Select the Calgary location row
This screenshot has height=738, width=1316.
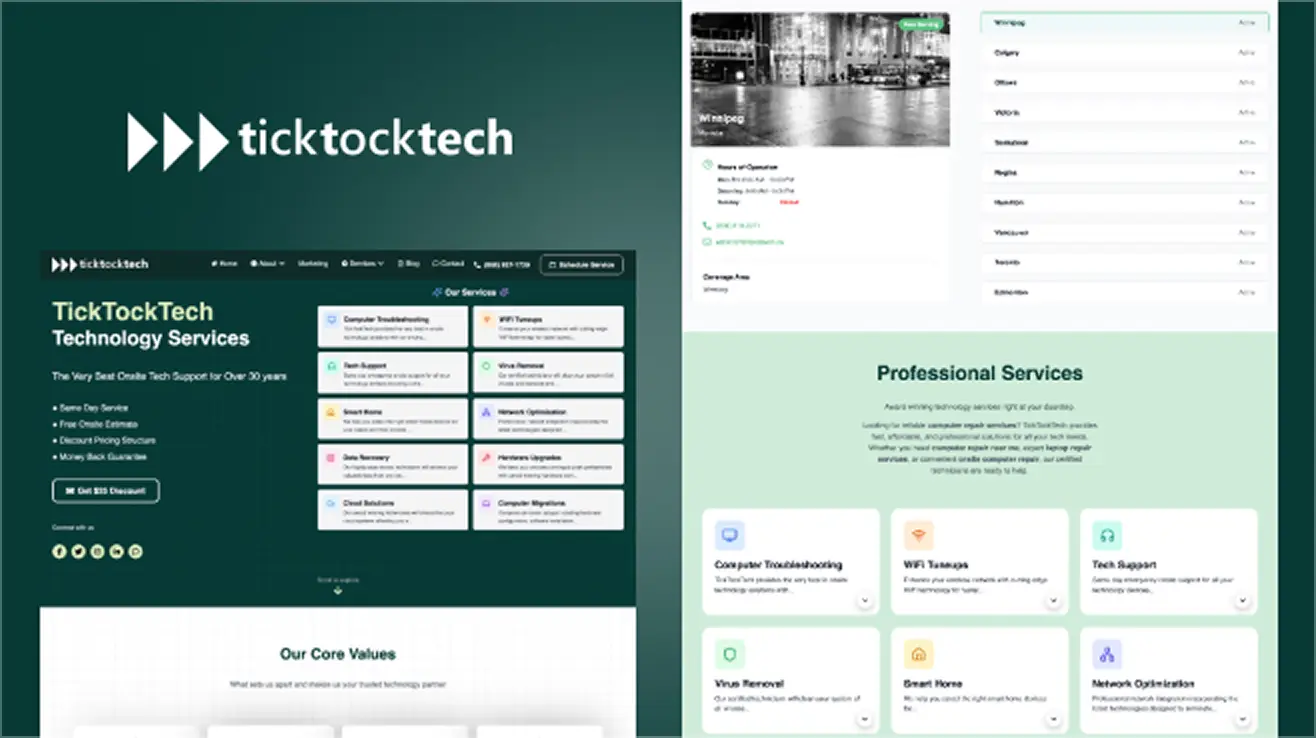click(1125, 52)
